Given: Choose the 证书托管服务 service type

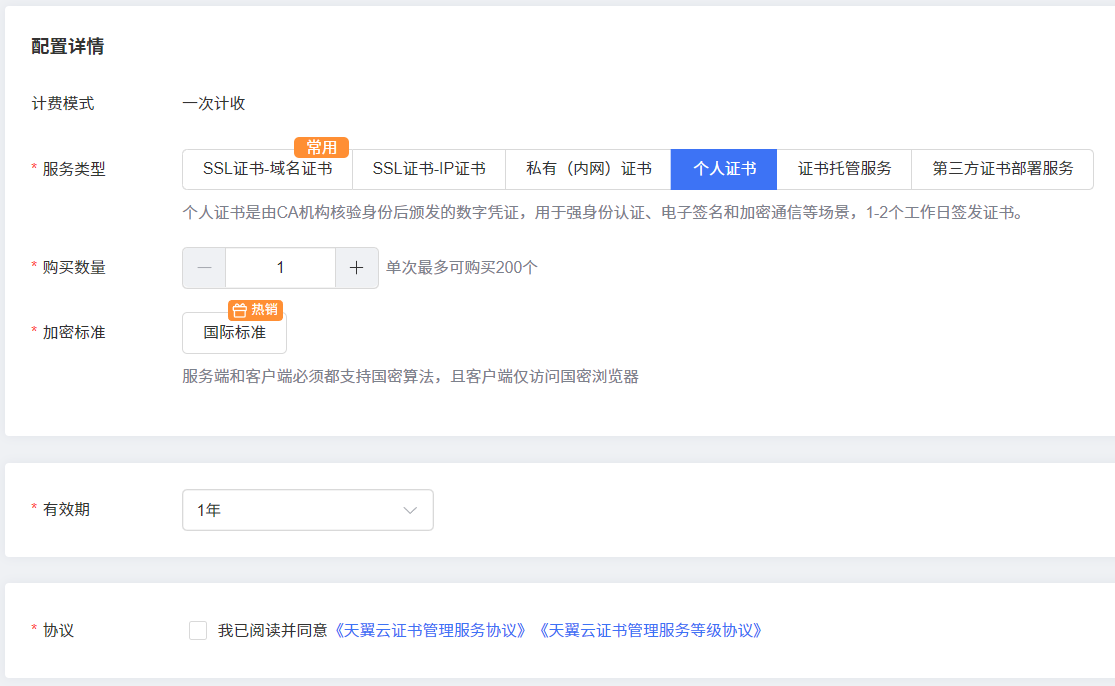Looking at the screenshot, I should (844, 169).
